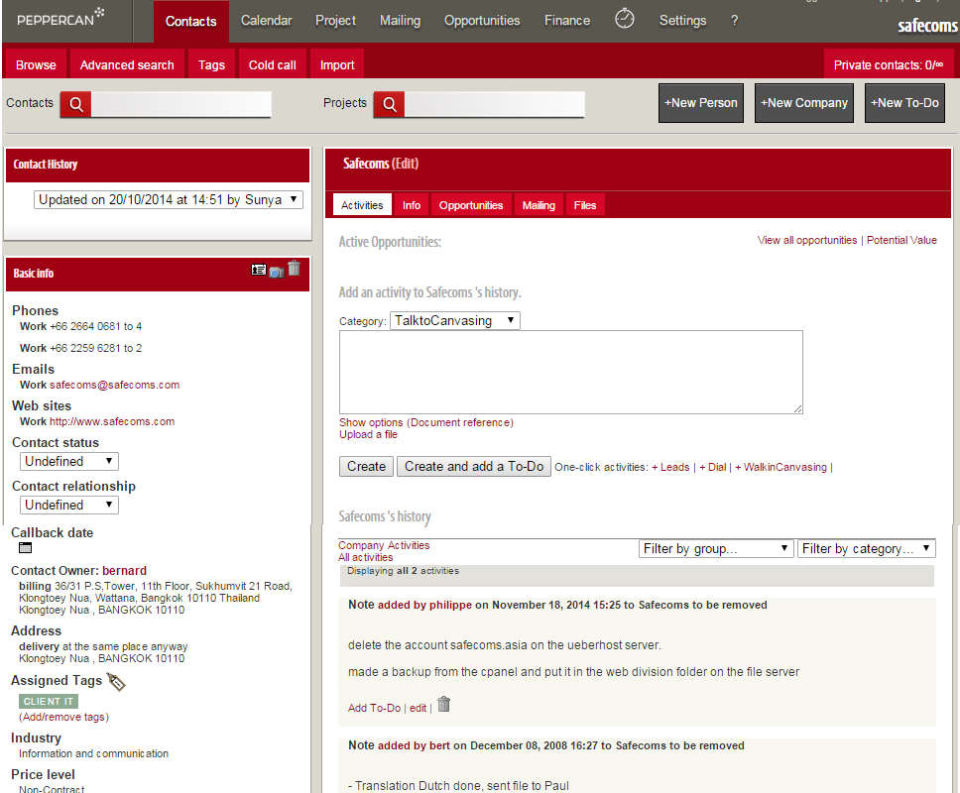Switch to the Files tab
This screenshot has width=960, height=793.
coord(585,205)
